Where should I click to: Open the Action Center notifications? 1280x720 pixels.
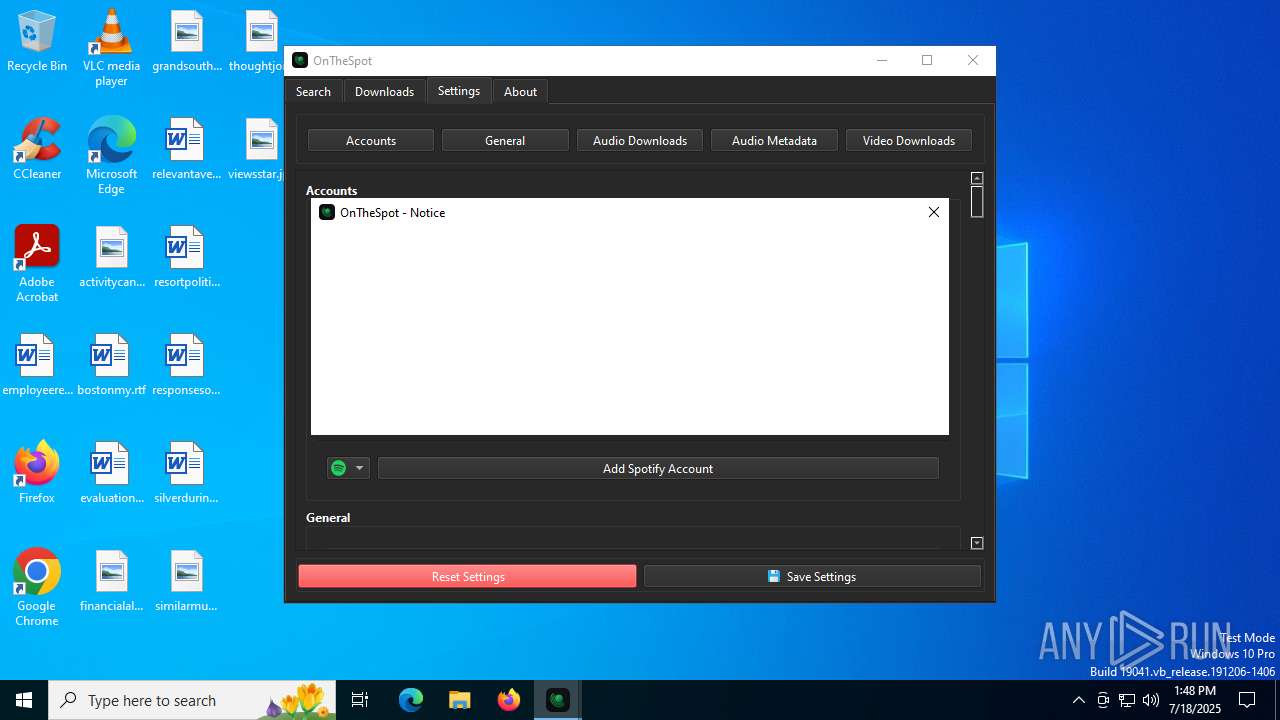coord(1247,700)
